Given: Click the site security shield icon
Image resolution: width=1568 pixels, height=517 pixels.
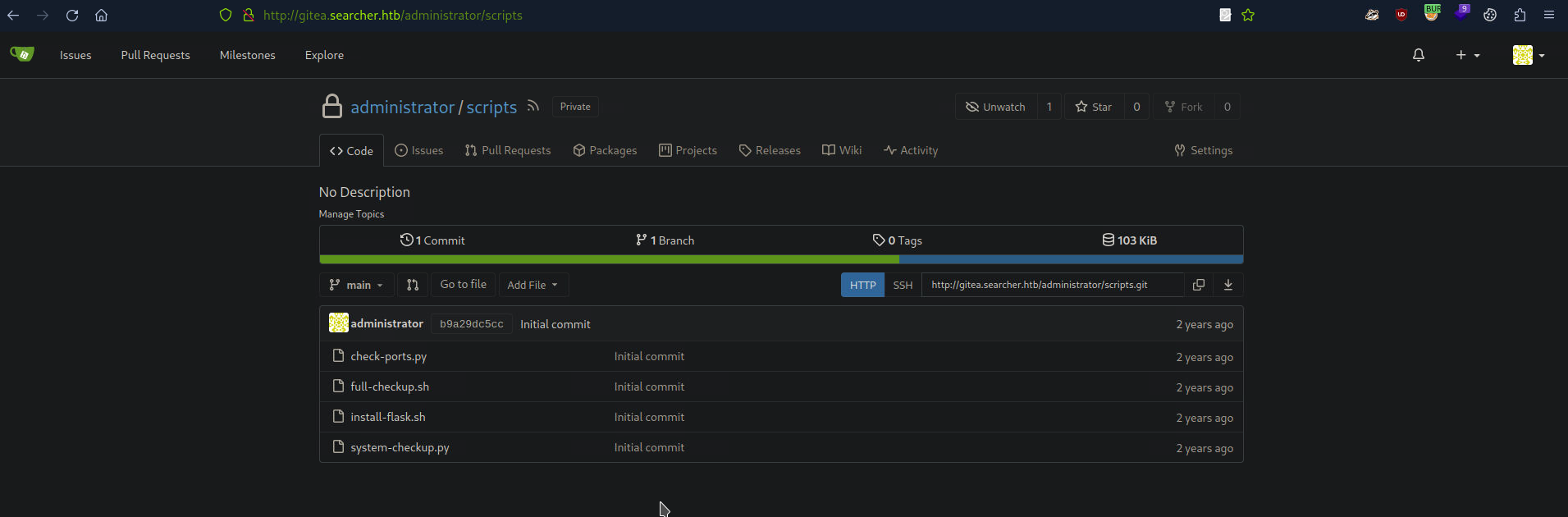Looking at the screenshot, I should [x=226, y=15].
